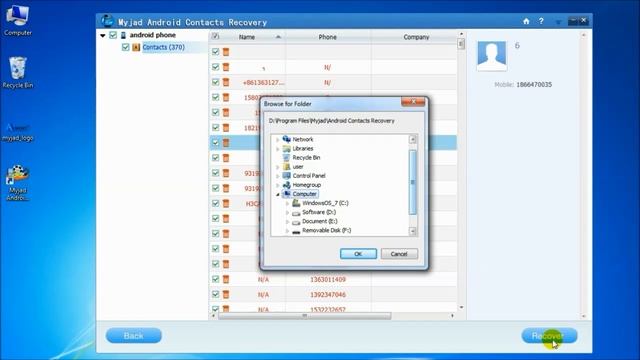Launch the Myjad Android desktop shortcut
This screenshot has height=360, width=640.
18,182
